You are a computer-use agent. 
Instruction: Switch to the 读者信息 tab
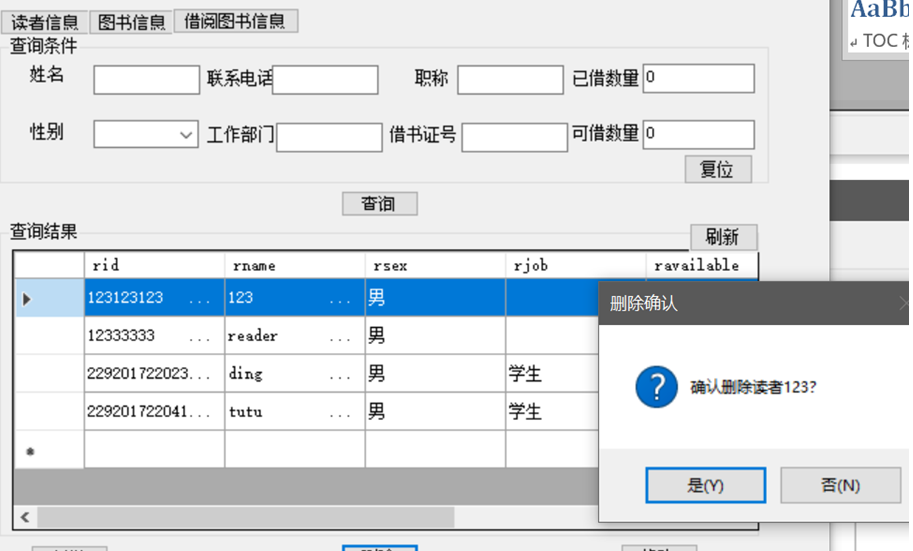tap(45, 22)
